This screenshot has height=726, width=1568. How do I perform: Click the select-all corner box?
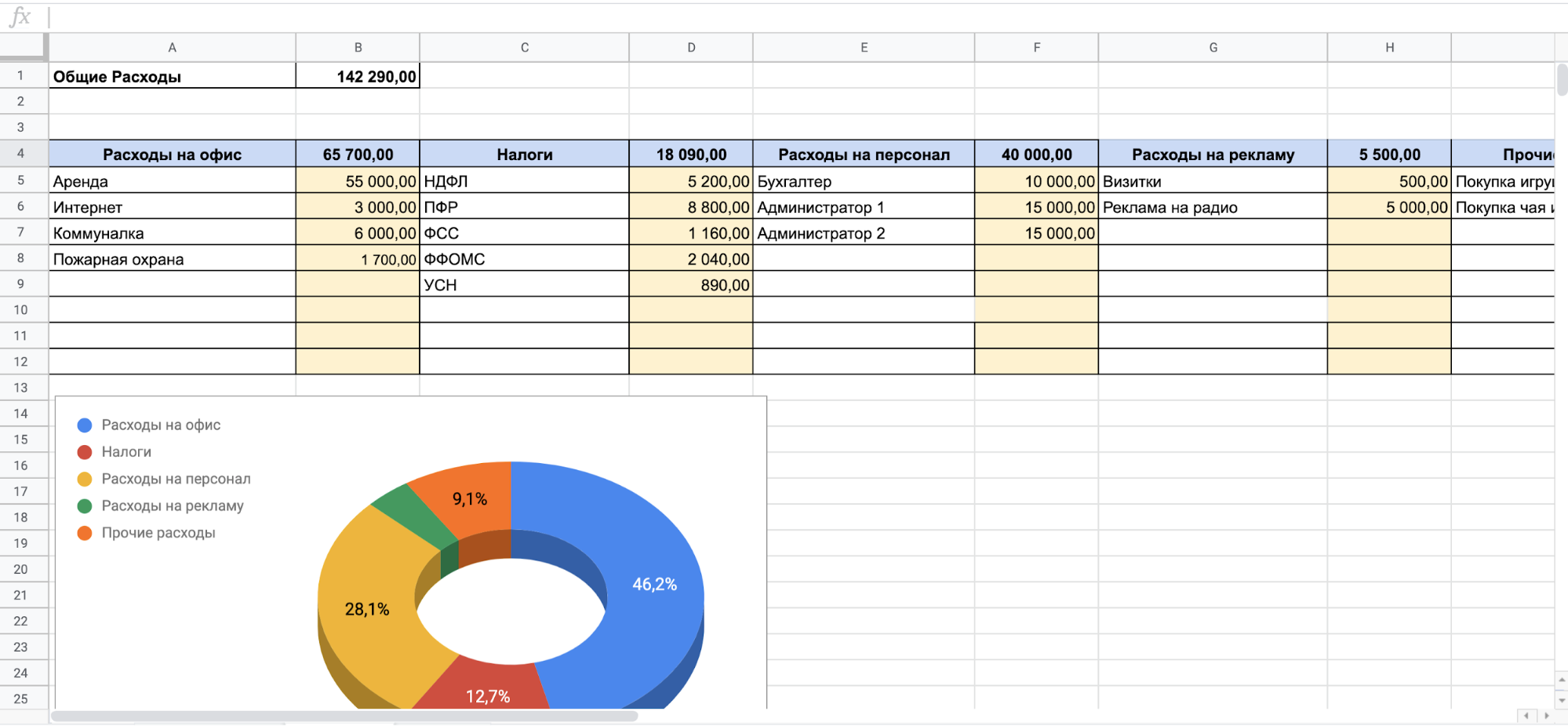[22, 47]
